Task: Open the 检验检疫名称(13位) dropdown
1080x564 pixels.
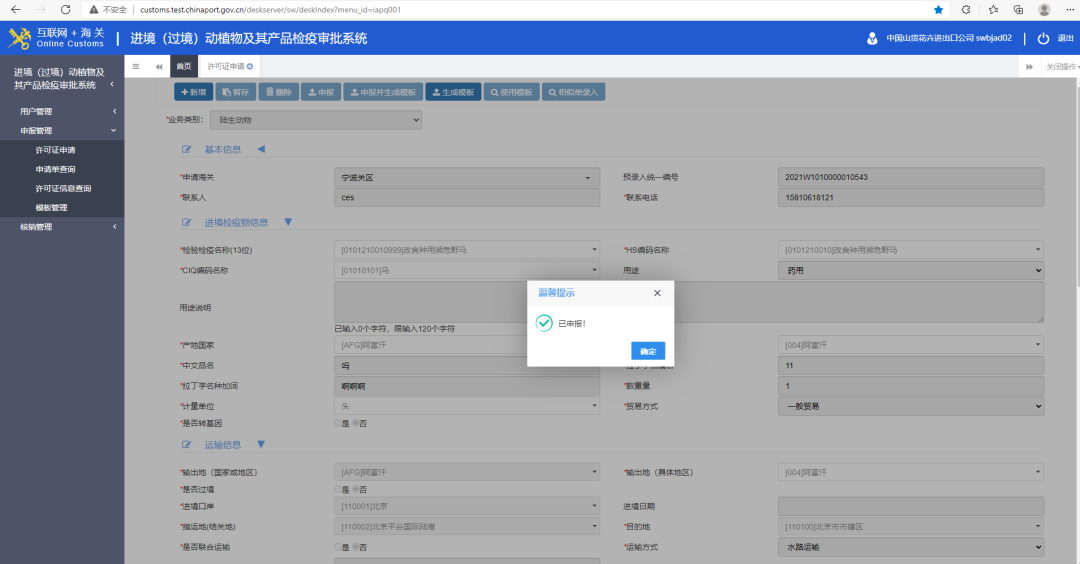Action: [467, 250]
